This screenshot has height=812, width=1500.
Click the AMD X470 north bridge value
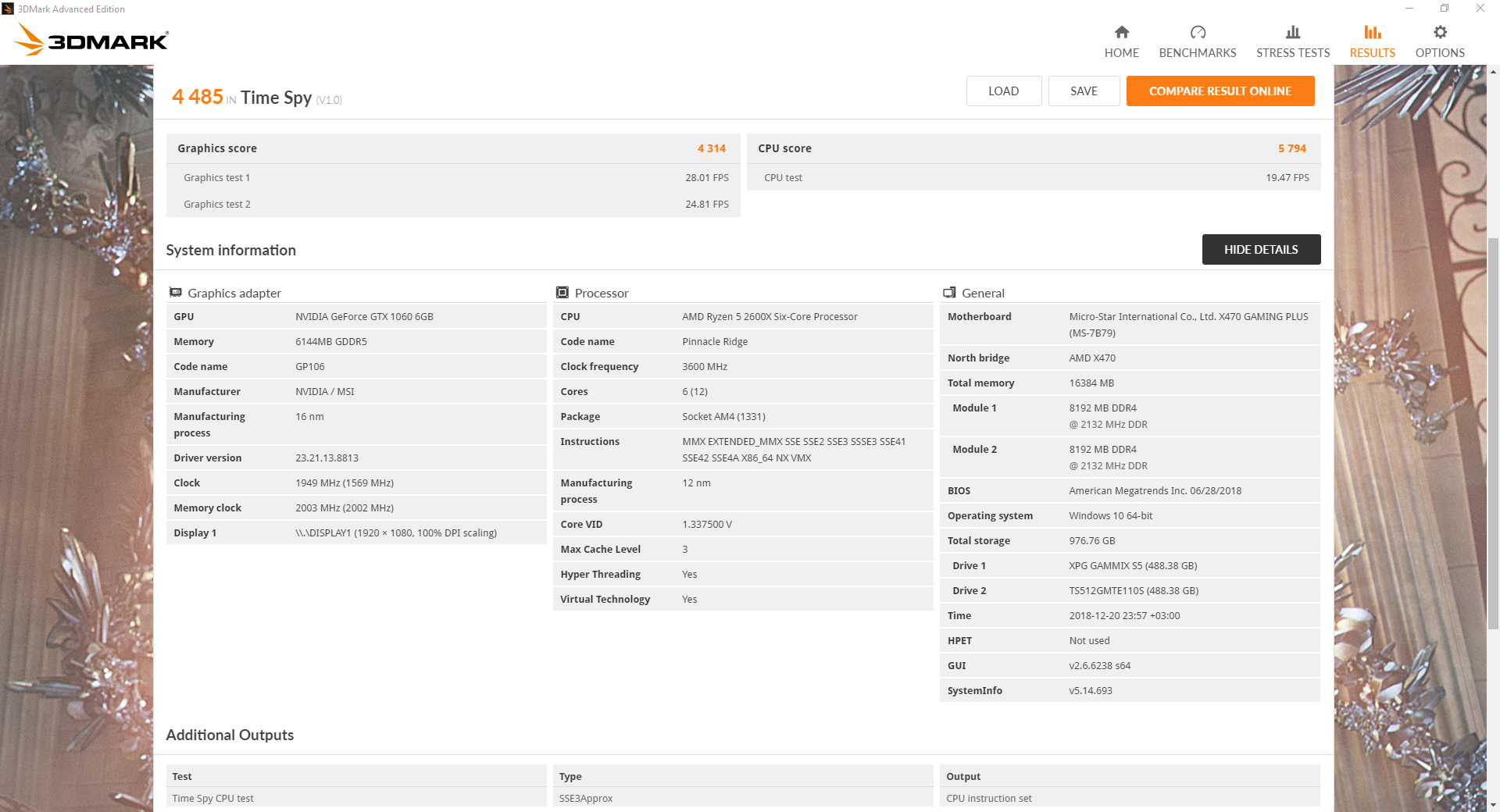tap(1092, 358)
